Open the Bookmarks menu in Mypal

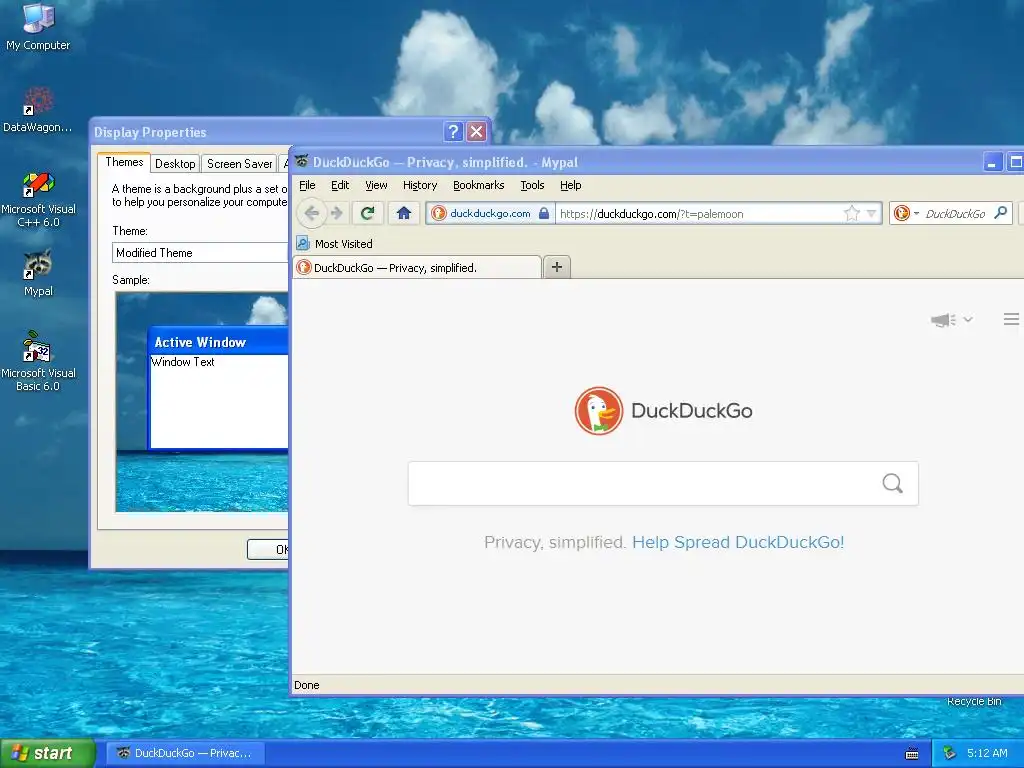(479, 185)
